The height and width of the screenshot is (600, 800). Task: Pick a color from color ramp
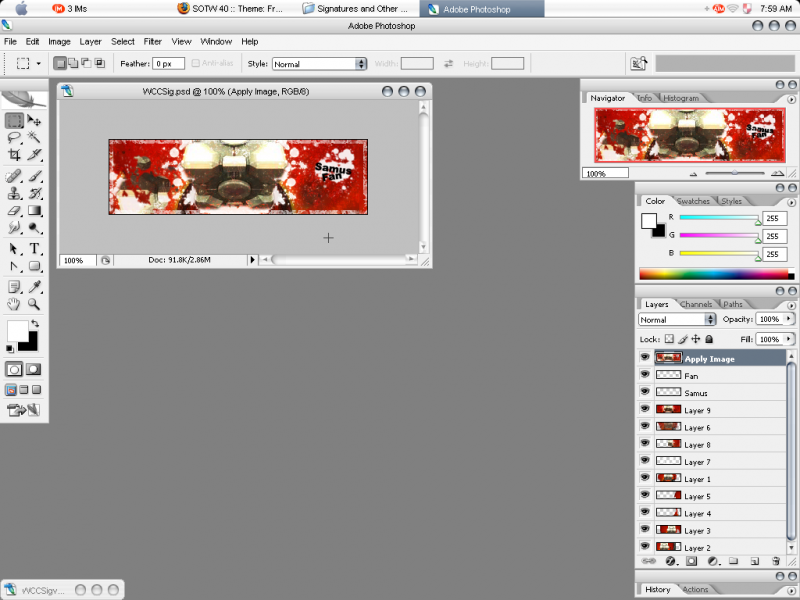[714, 274]
